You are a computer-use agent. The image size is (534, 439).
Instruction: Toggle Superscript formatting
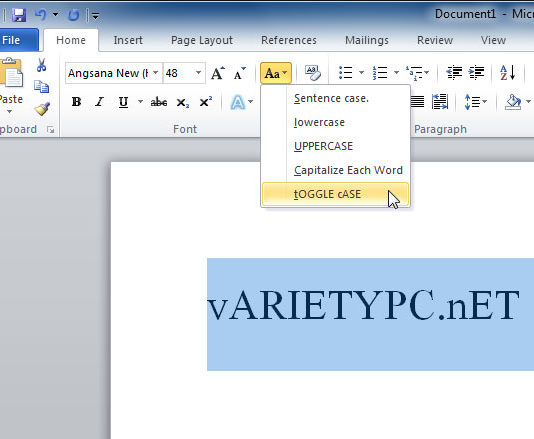click(206, 102)
